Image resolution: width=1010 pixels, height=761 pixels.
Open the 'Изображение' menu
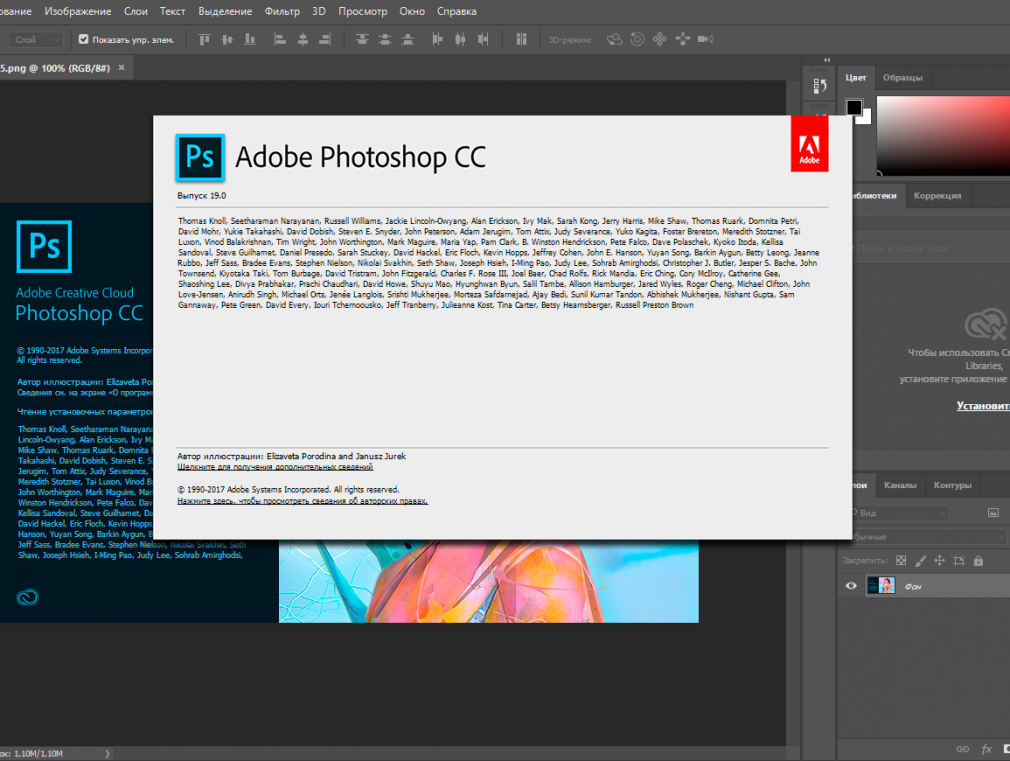pos(78,12)
